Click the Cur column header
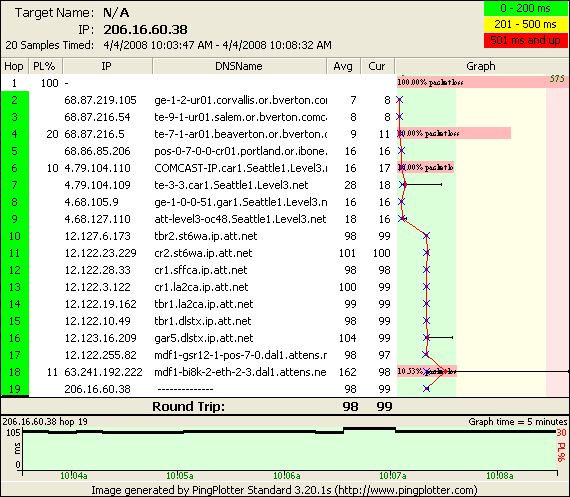Viewport: 570px width, 497px height. click(x=377, y=66)
